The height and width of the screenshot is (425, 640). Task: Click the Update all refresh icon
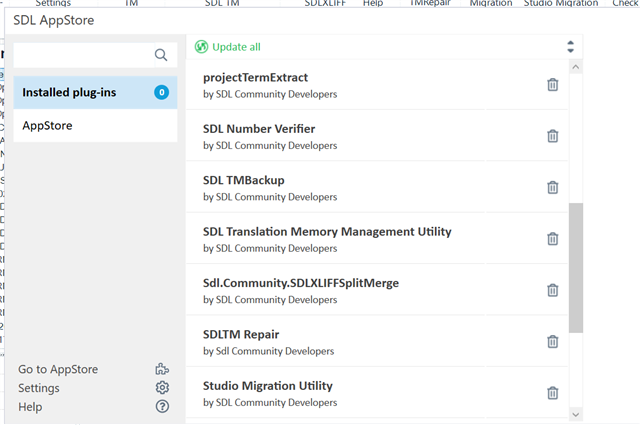[201, 47]
